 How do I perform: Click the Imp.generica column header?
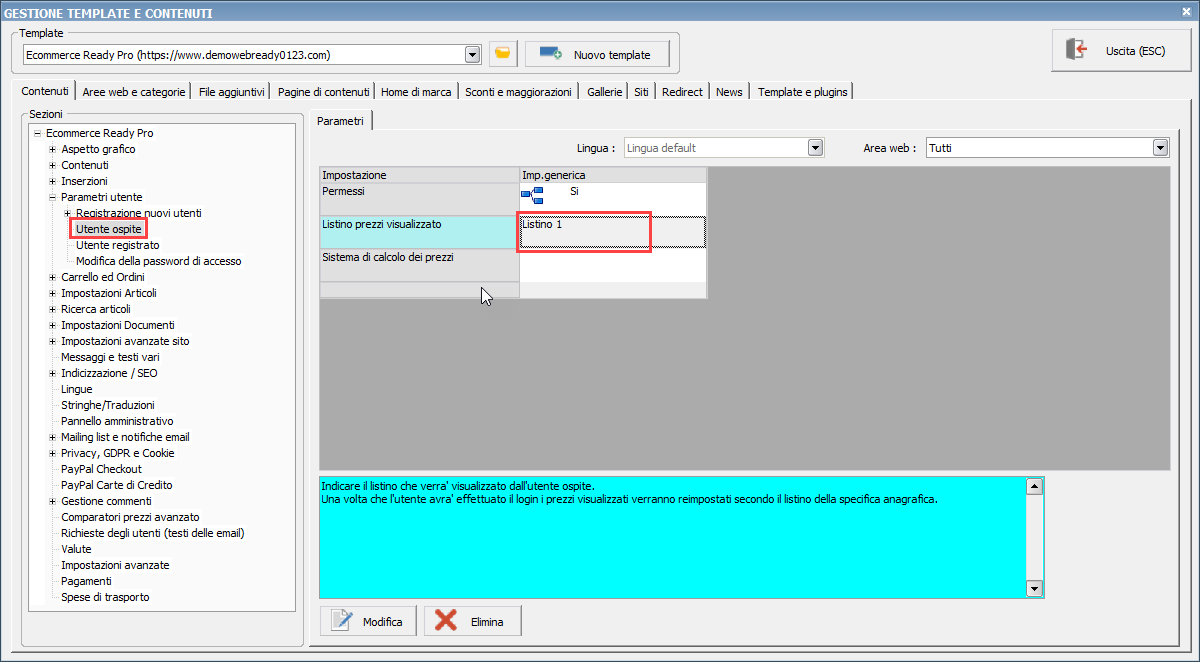tap(613, 175)
